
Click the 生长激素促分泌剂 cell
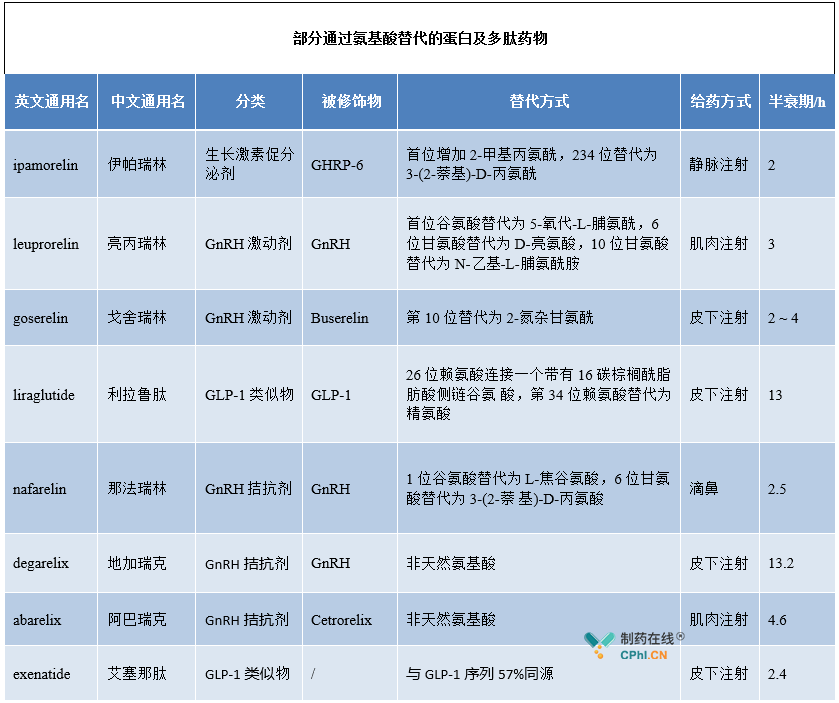(x=249, y=164)
